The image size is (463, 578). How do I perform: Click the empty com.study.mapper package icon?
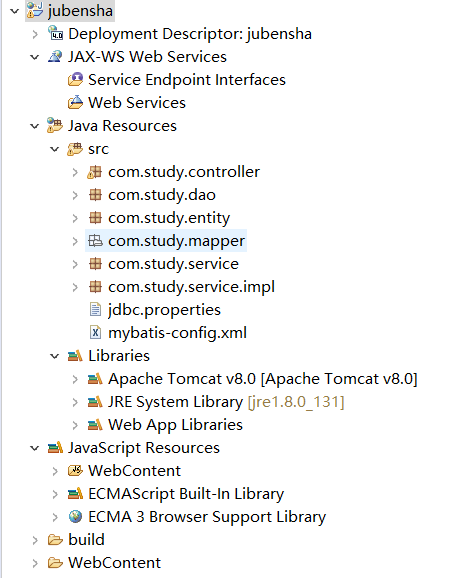coord(95,241)
